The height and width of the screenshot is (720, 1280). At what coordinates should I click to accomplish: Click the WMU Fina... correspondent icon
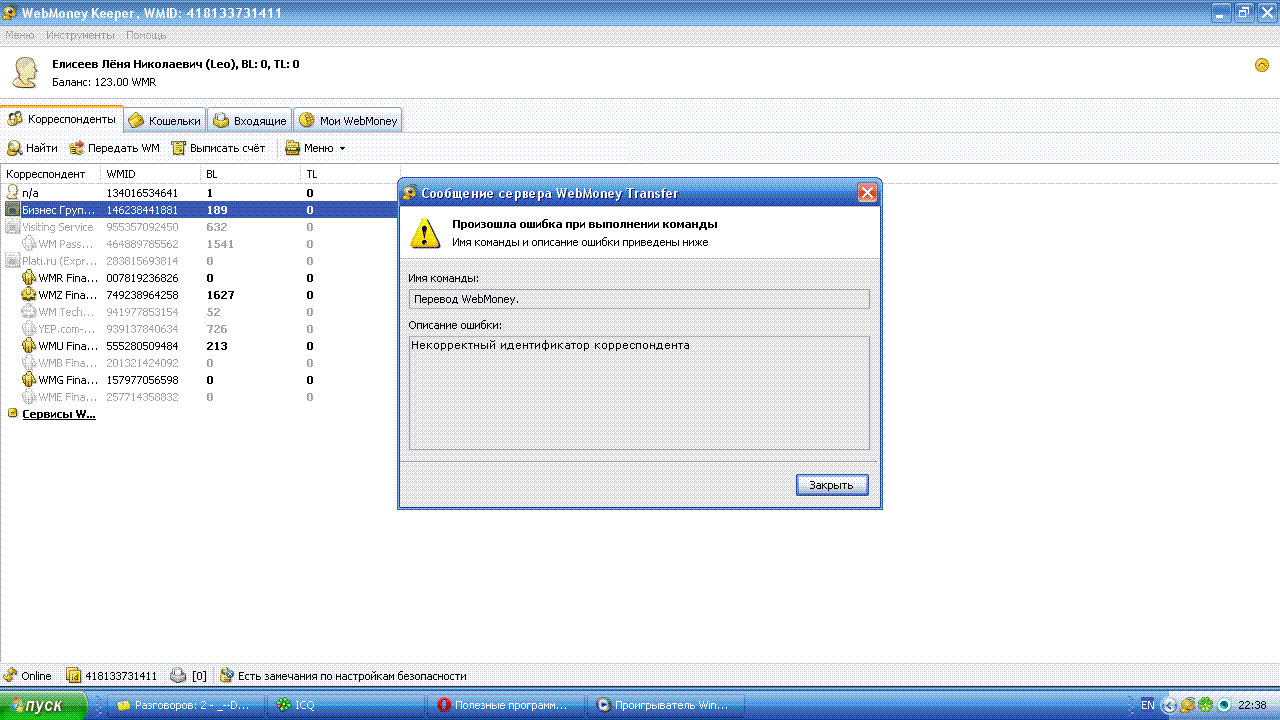(29, 346)
